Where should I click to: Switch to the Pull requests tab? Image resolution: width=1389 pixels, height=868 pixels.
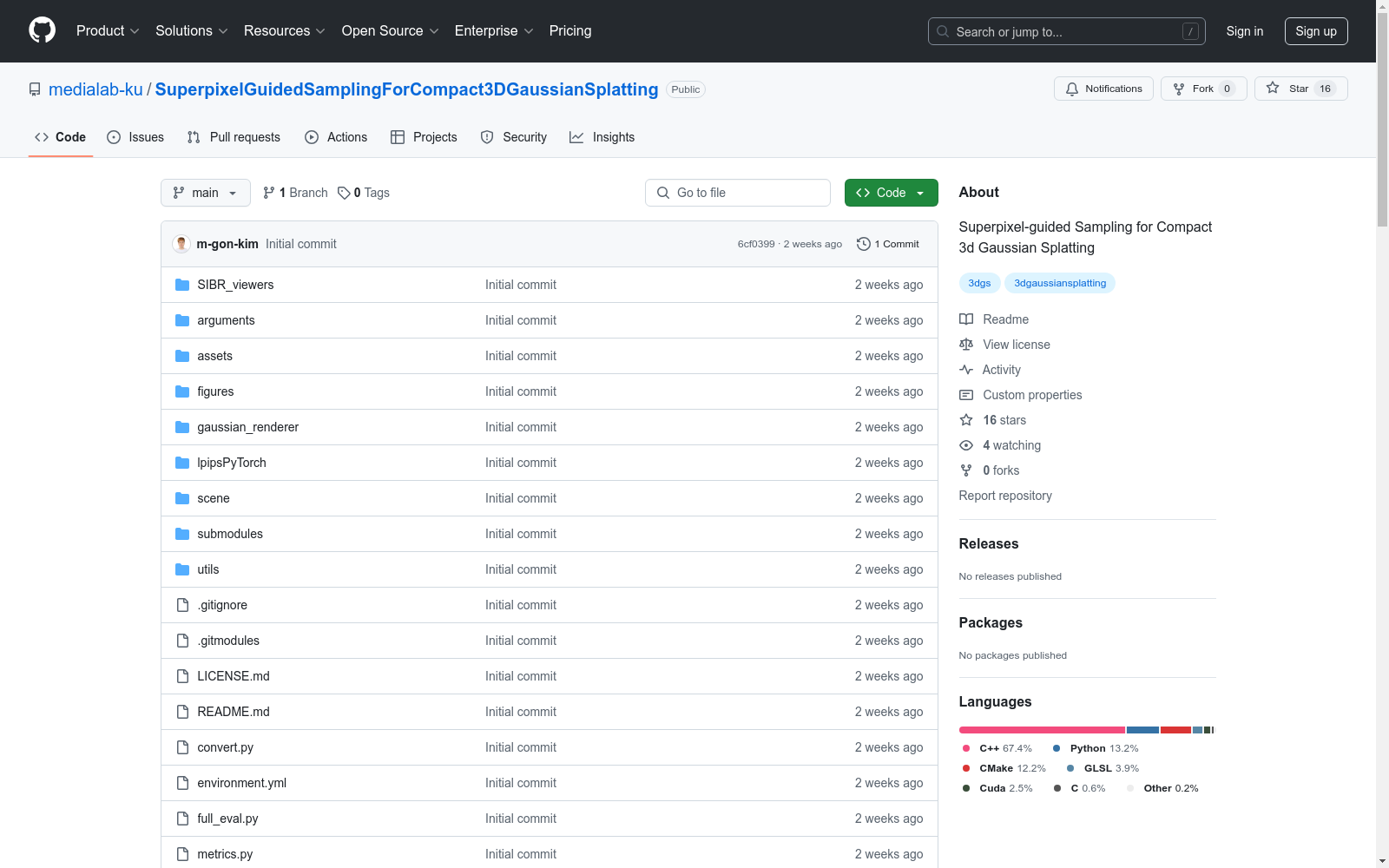point(234,137)
